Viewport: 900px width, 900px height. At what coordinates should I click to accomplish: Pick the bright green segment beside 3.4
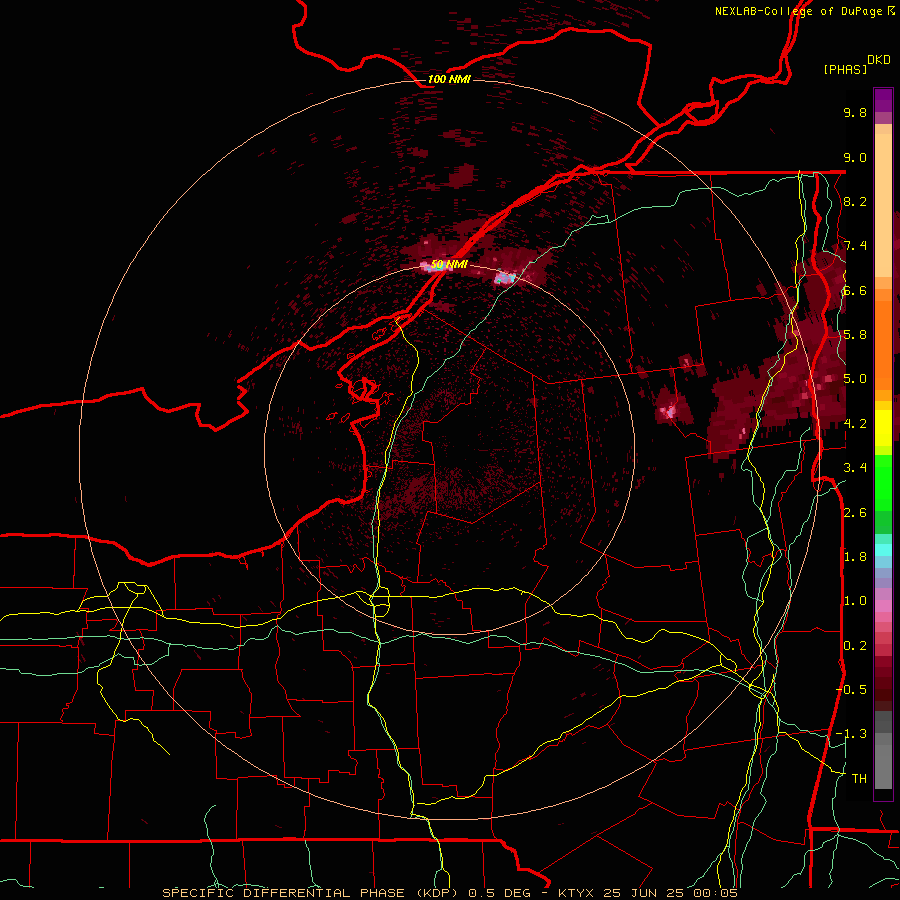click(883, 482)
